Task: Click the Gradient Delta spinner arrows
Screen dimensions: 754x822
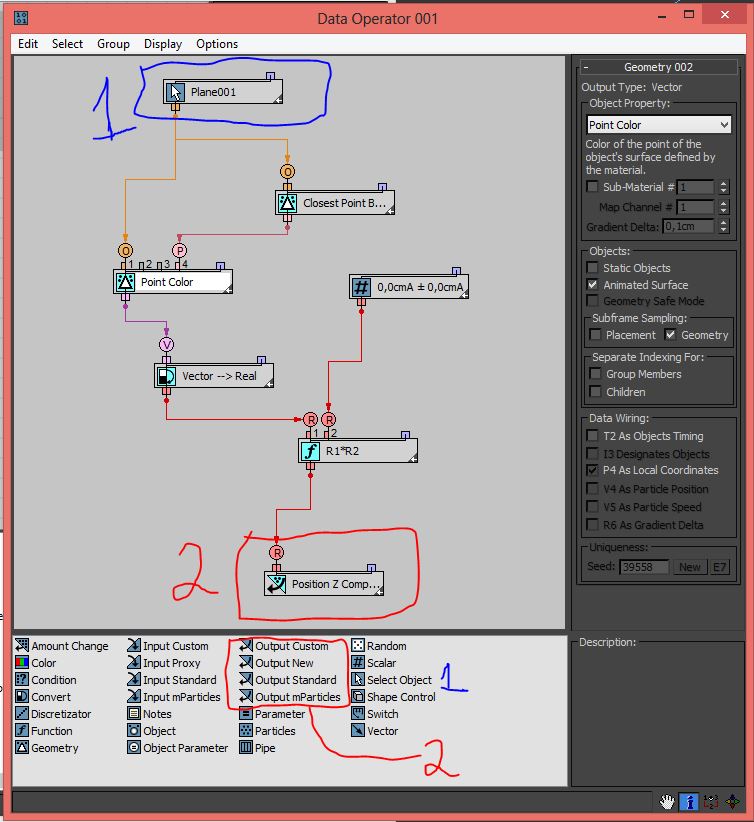Action: click(721, 226)
